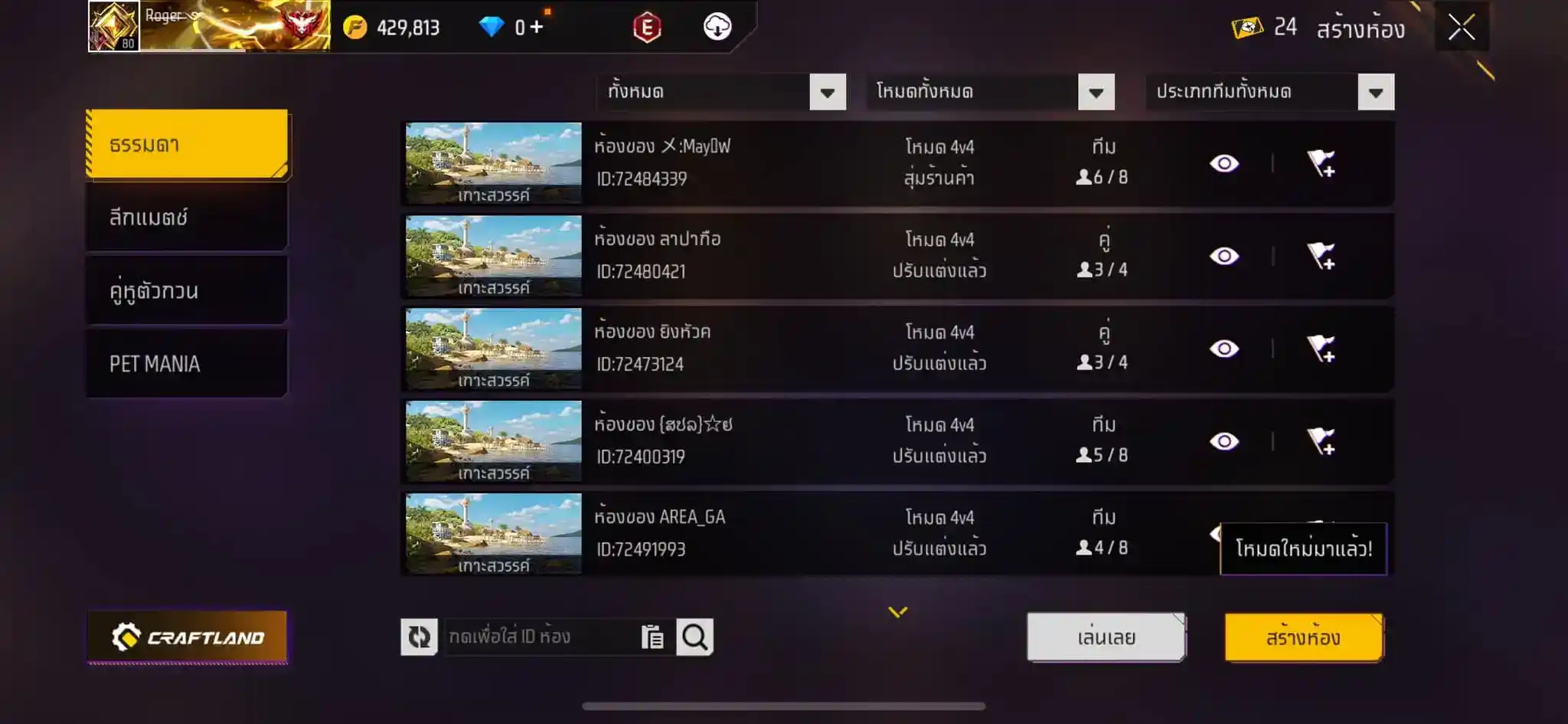Add diamonds with the plus icon
Screen dimensions: 1568x724
coord(537,27)
